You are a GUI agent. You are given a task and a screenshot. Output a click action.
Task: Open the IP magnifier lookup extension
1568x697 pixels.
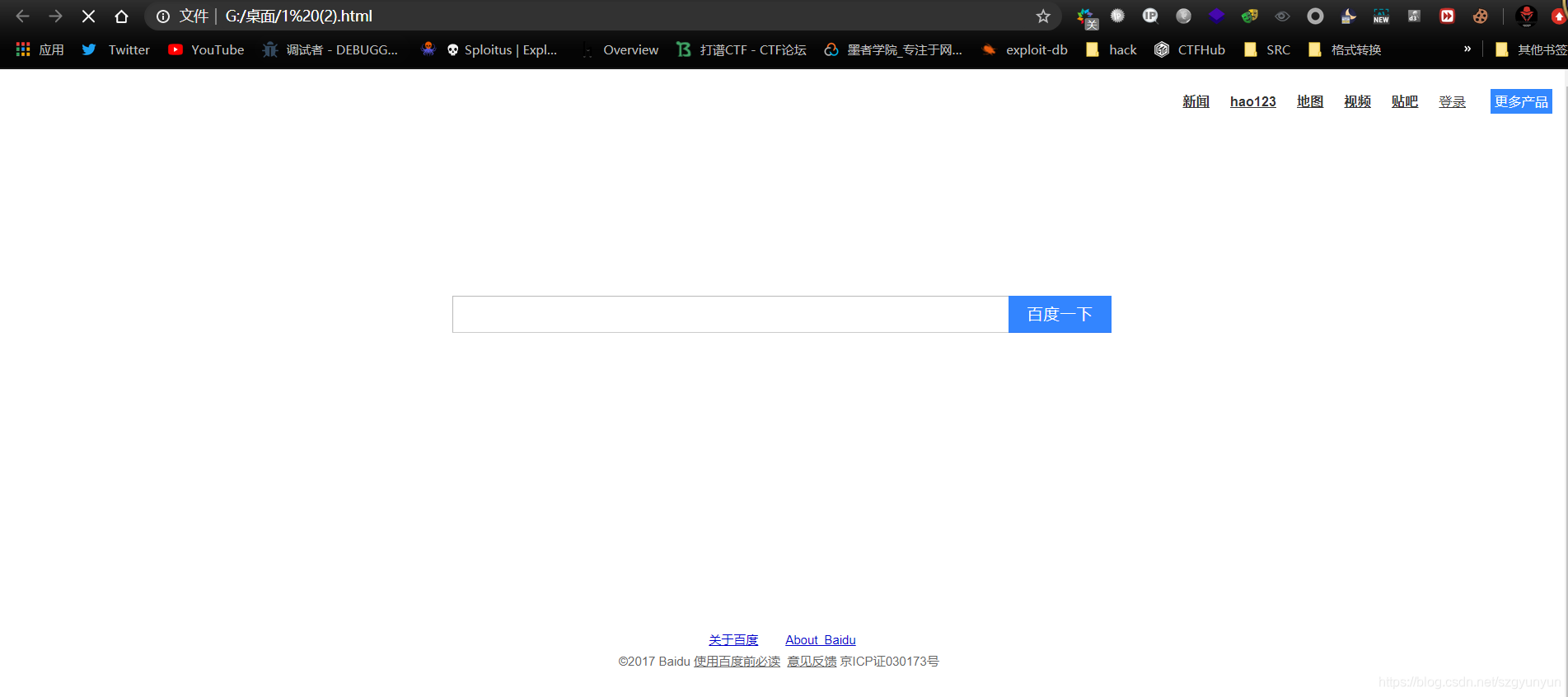(1150, 16)
